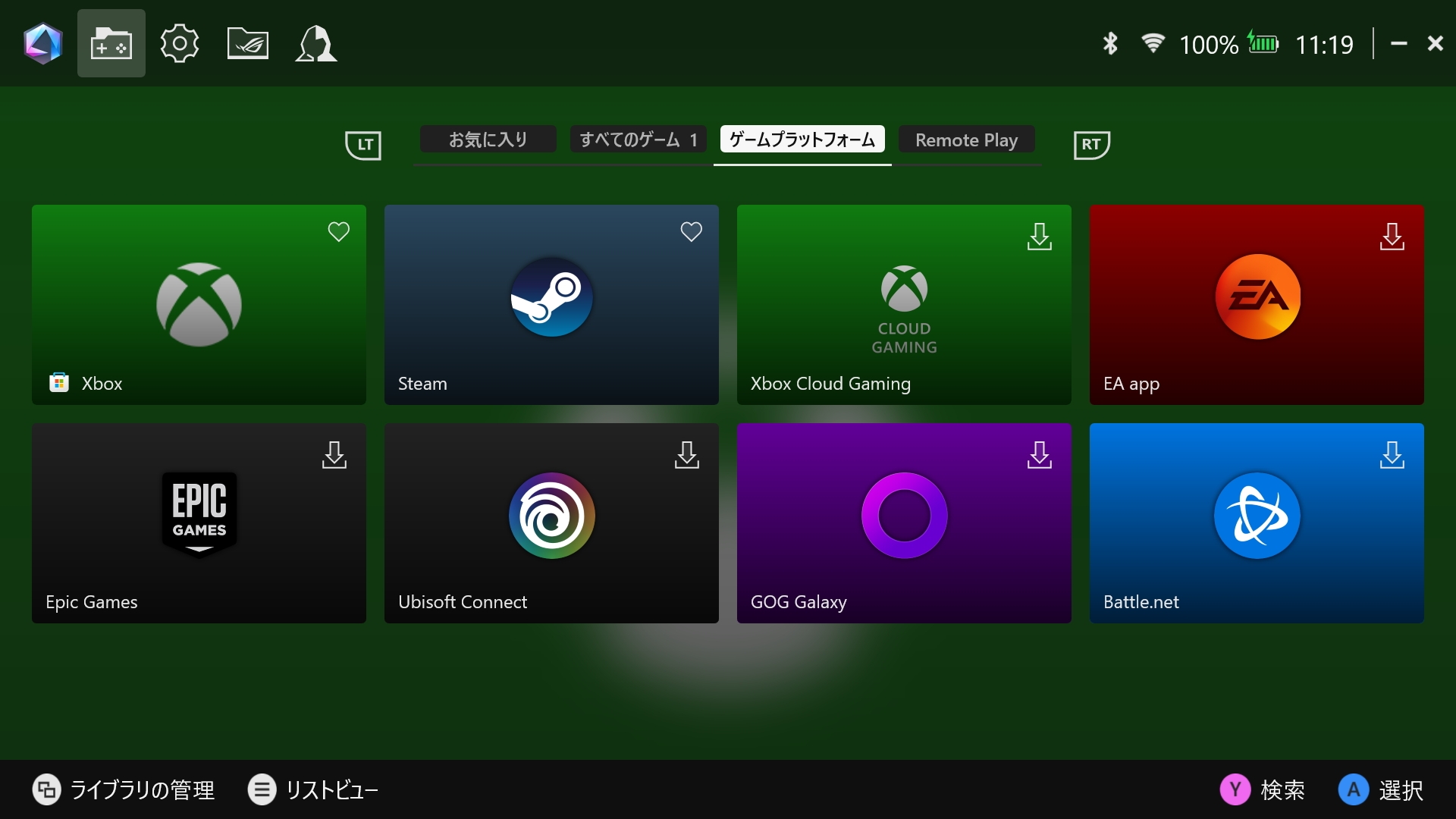Screen dimensions: 1456x819
Task: Select the すべてのゲーム tab
Action: [638, 140]
